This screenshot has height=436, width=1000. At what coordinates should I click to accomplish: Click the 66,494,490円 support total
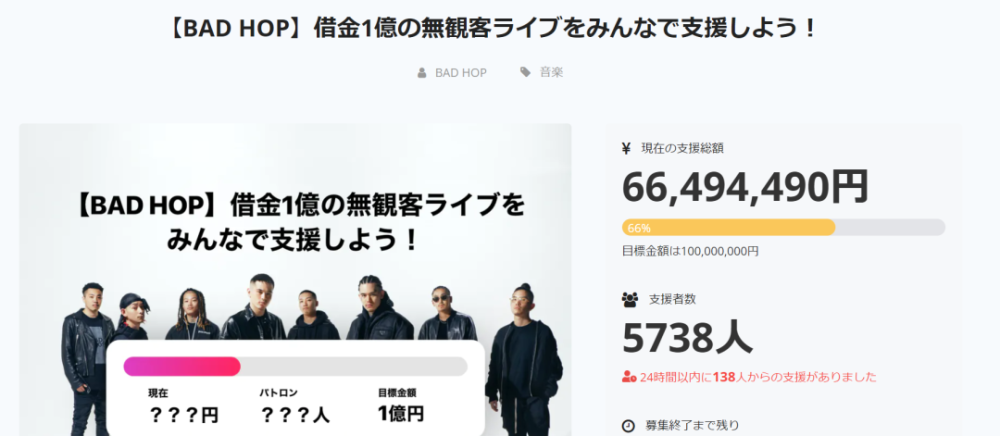point(745,187)
